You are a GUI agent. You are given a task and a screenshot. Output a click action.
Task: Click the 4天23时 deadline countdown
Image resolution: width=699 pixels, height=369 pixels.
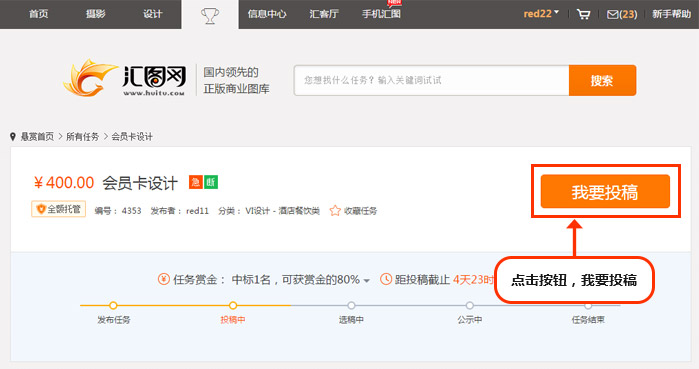[473, 279]
